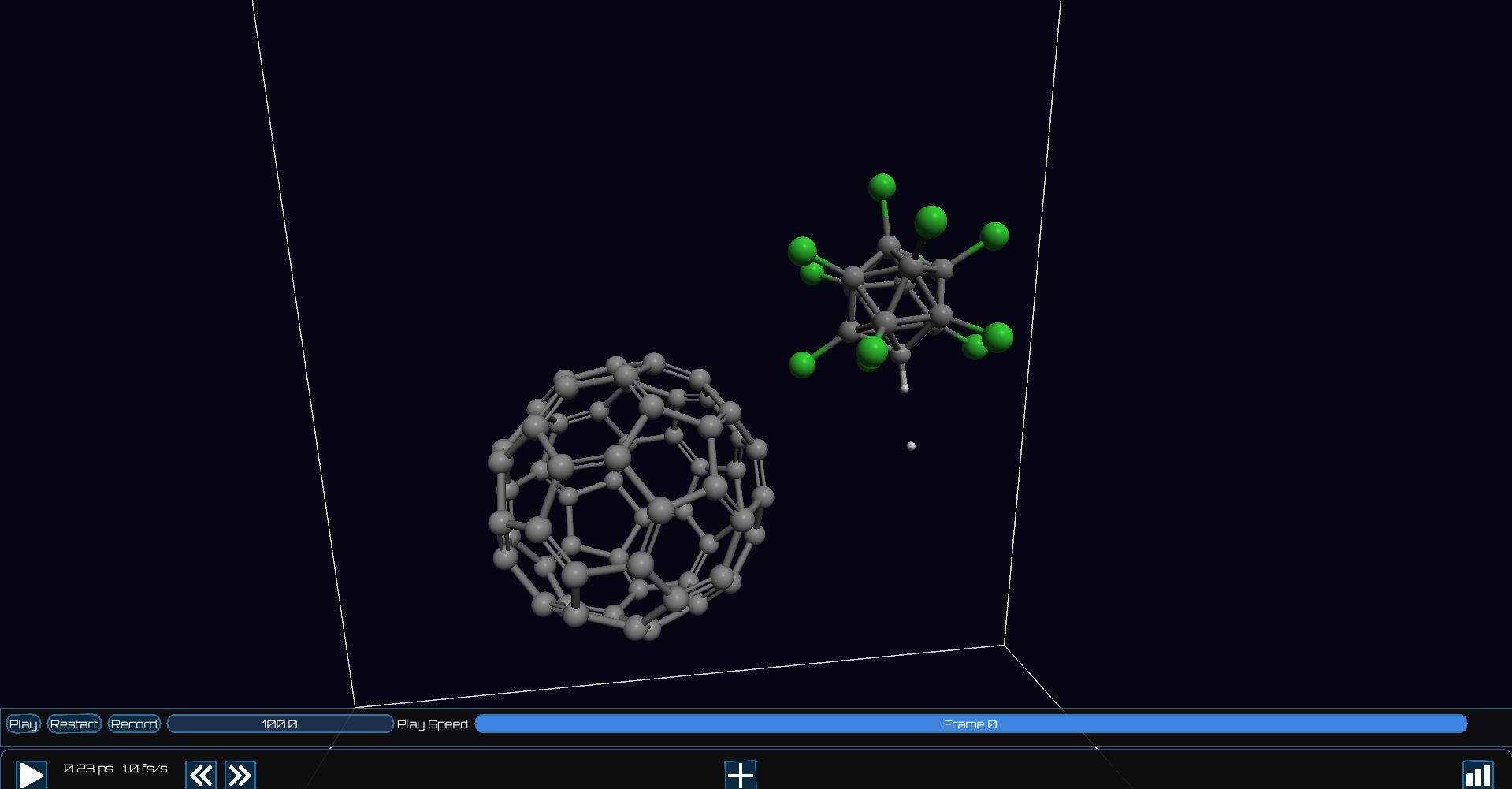Viewport: 1512px width, 789px height.
Task: Click the Record button
Action: click(x=134, y=724)
